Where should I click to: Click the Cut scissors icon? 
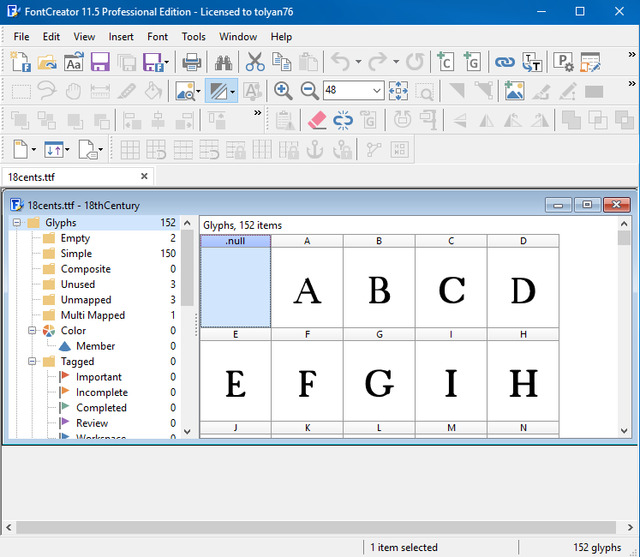(x=256, y=62)
